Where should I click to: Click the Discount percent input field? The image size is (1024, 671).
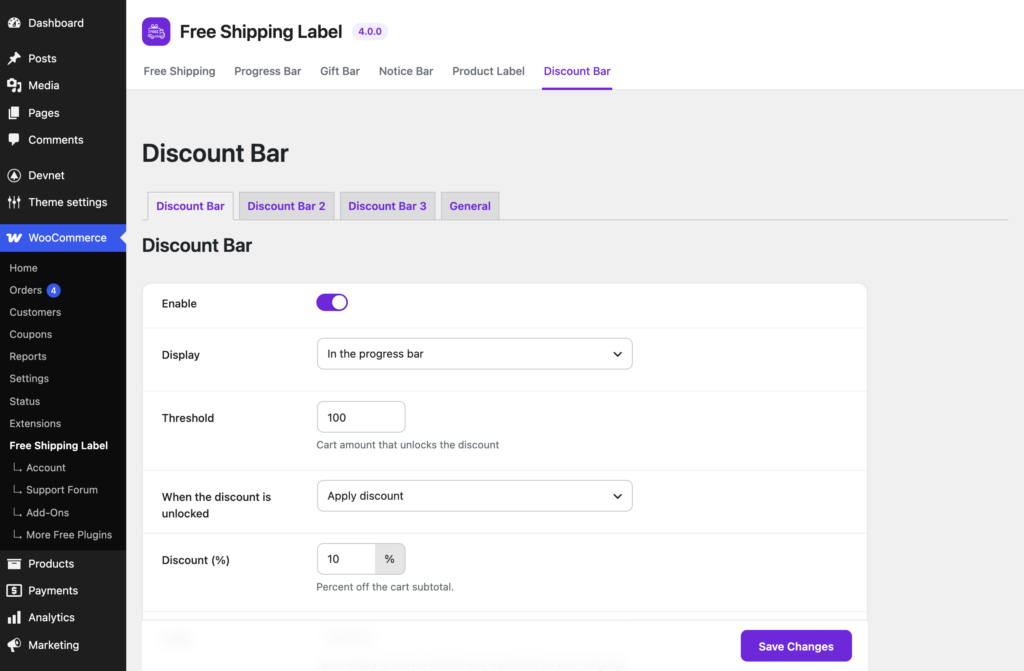coord(346,559)
